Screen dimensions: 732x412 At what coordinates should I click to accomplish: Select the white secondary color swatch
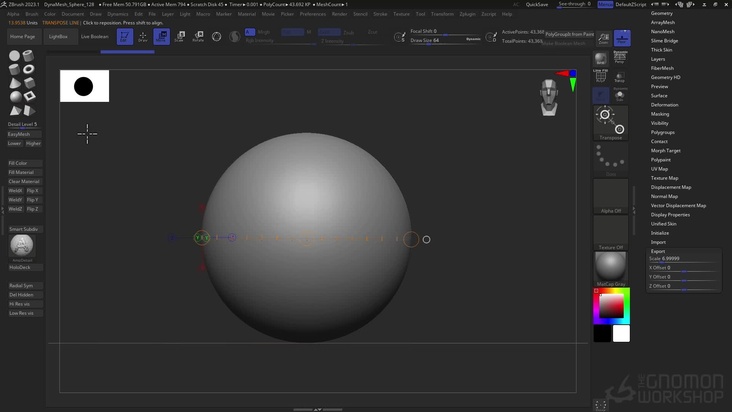[x=621, y=334]
